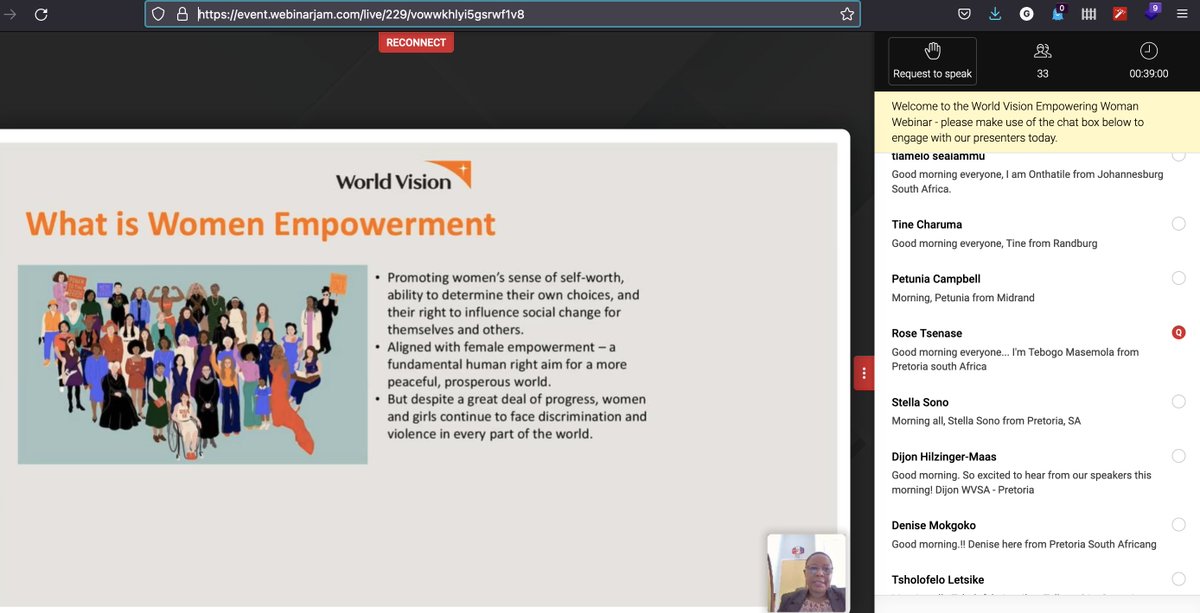The width and height of the screenshot is (1200, 613).
Task: Open the browser downloads arrow icon
Action: 995,14
